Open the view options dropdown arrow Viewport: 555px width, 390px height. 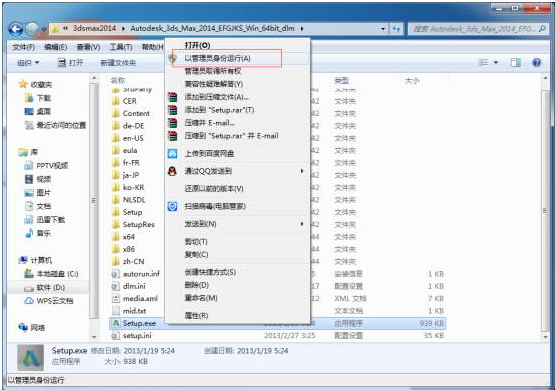[x=496, y=63]
